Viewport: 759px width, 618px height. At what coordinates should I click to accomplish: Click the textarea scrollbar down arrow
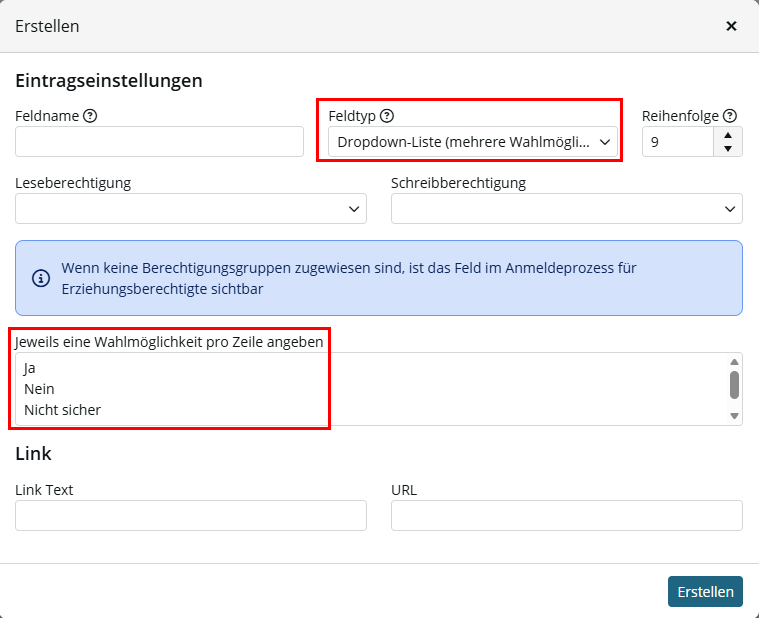(734, 416)
